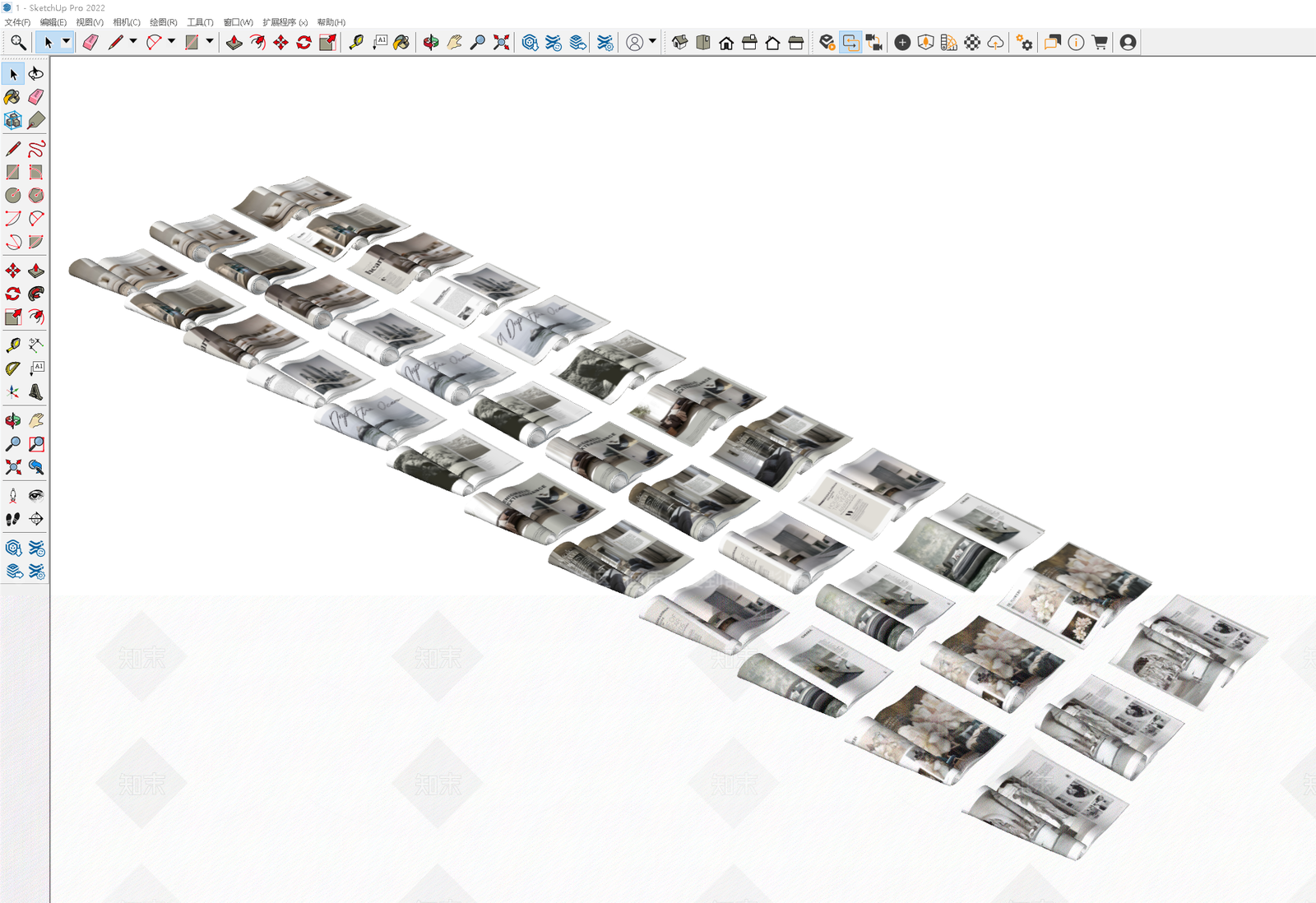Choose the Dimensions tool

[36, 345]
